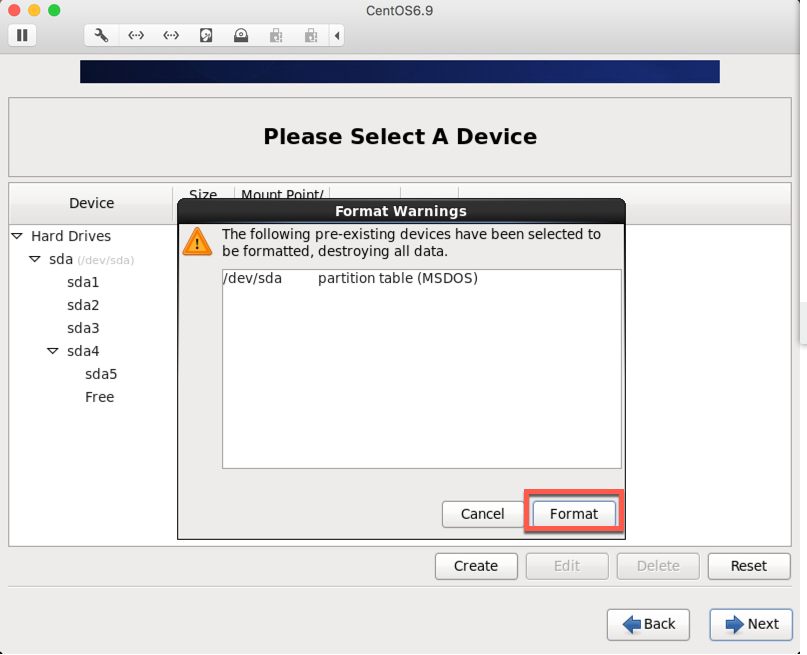
Task: Click Create to add a partition
Action: [476, 566]
